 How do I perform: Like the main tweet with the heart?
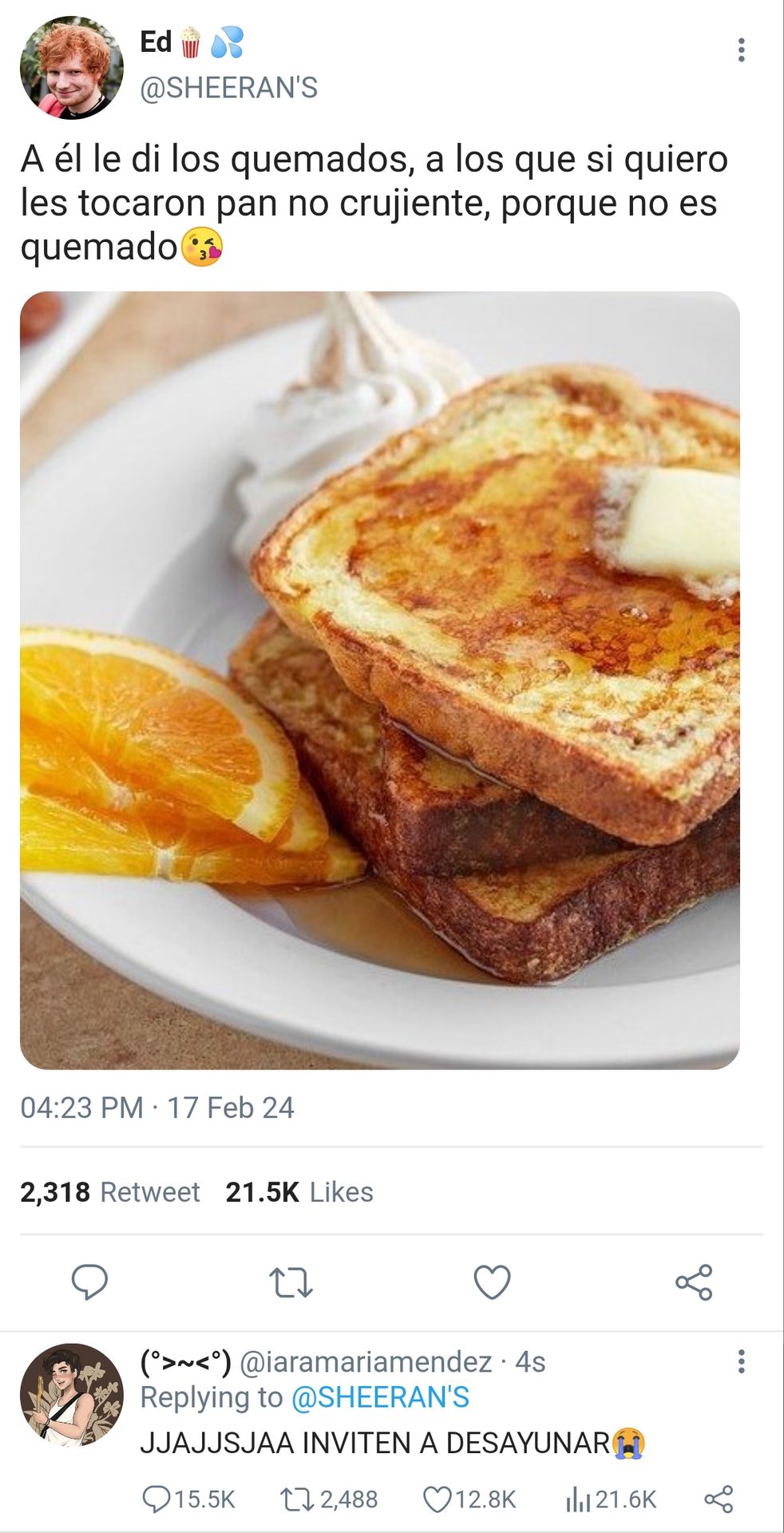pyautogui.click(x=492, y=1282)
